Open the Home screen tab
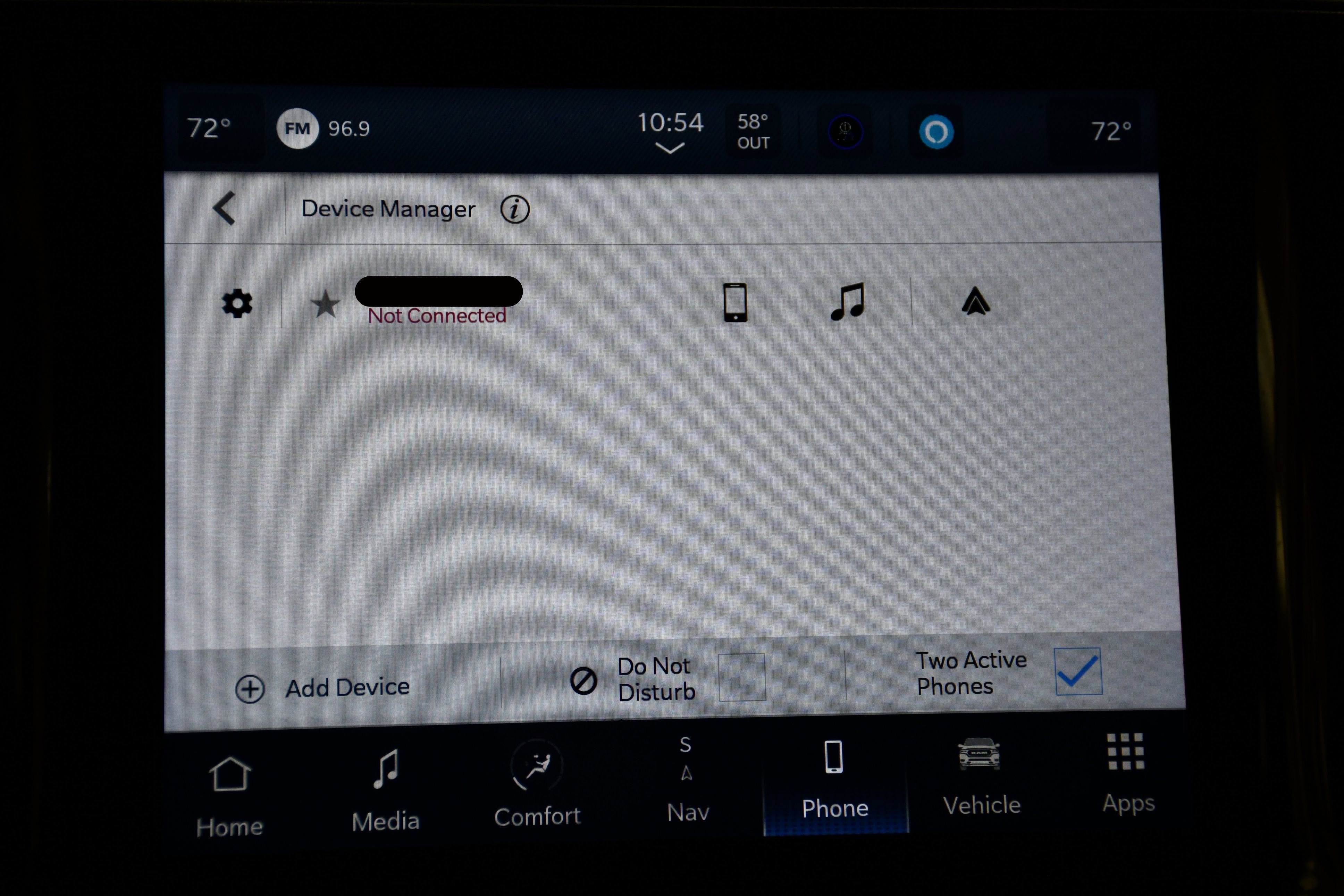The image size is (1344, 896). point(231,800)
